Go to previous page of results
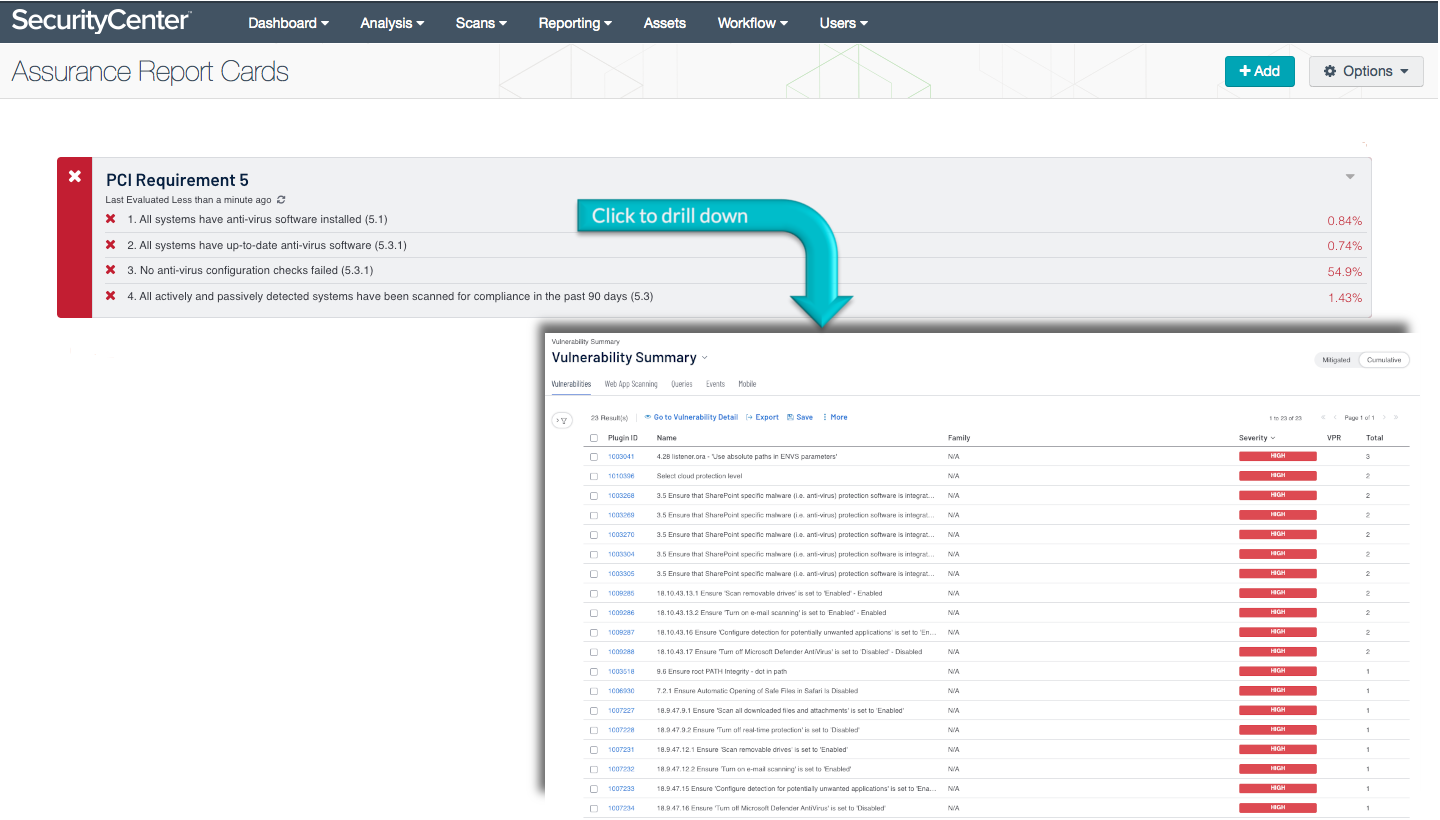1440x820 pixels. (x=1336, y=417)
